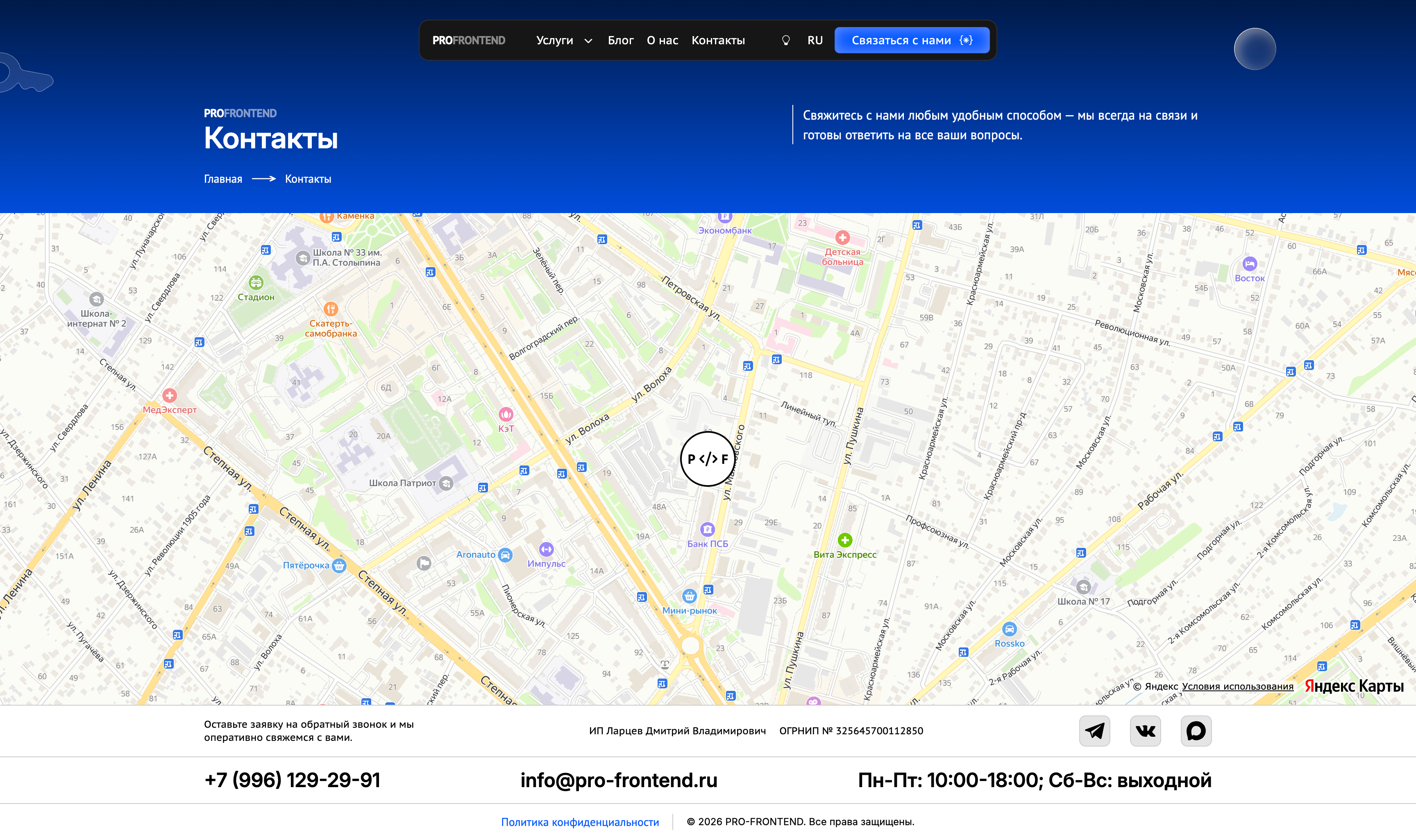Select the МедЭксперт medical marker
The height and width of the screenshot is (840, 1416).
(169, 396)
